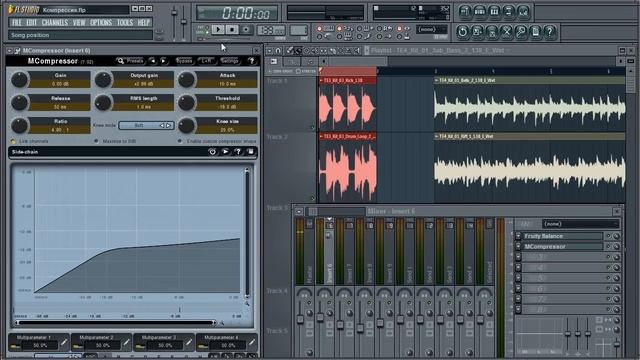This screenshot has width=640, height=360.
Task: Toggle the Fruity Balance effect enable LED
Action: [x=608, y=236]
